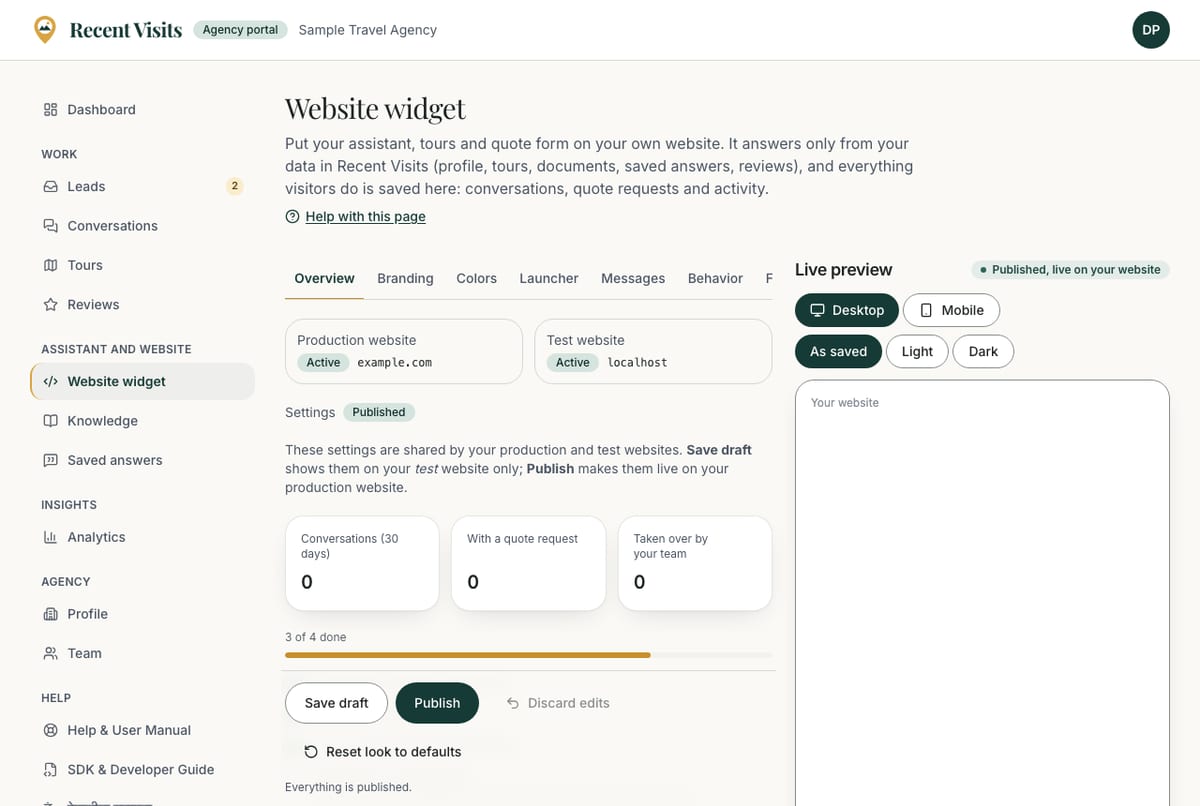Click the Analytics bar chart icon

tap(50, 538)
